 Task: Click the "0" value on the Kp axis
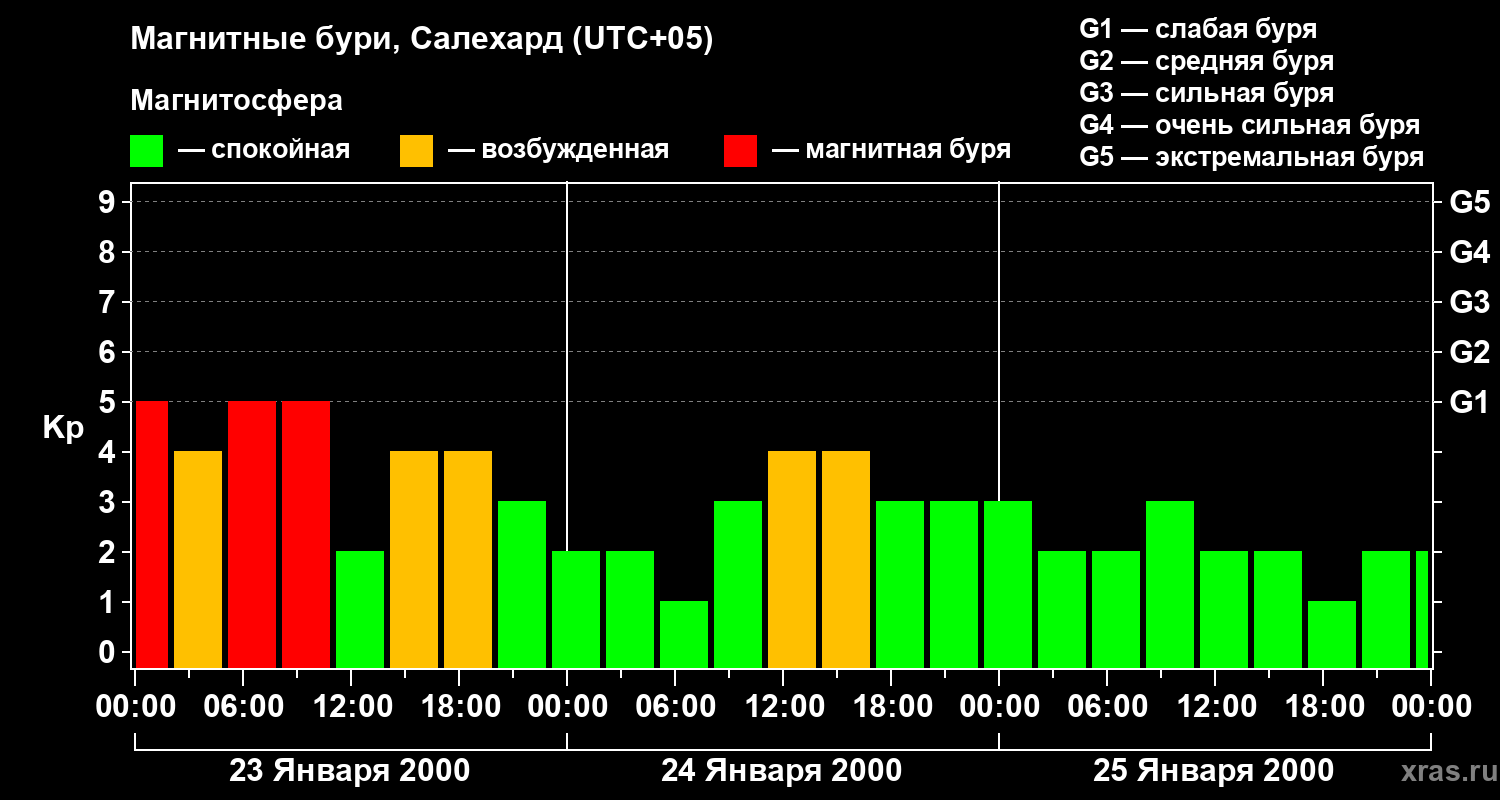click(109, 652)
